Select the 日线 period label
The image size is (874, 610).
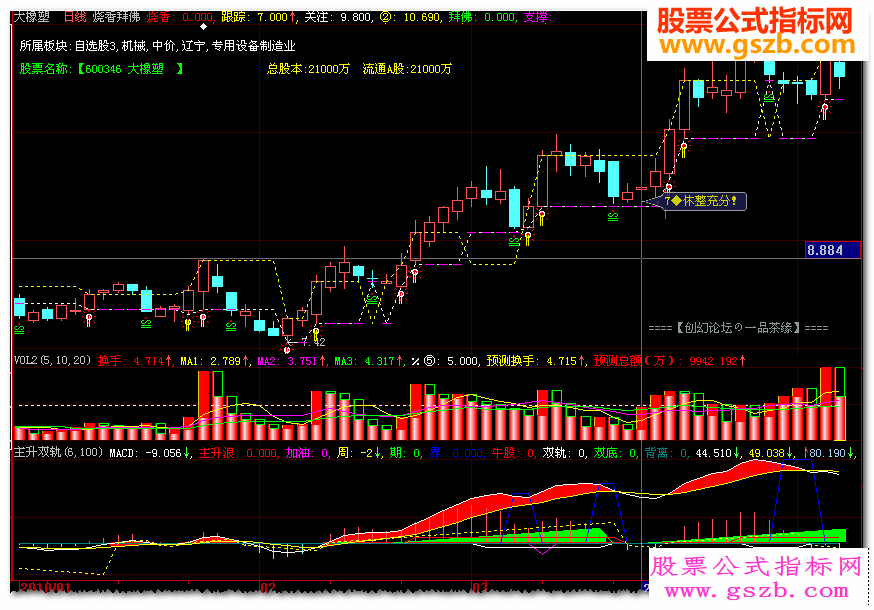pyautogui.click(x=75, y=17)
